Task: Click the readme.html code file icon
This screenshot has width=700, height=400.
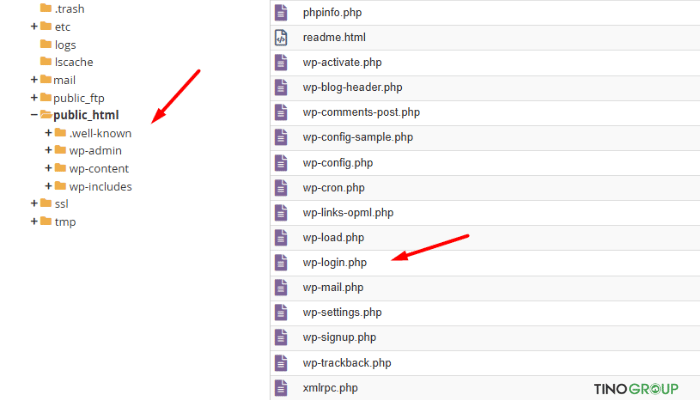Action: coord(281,38)
